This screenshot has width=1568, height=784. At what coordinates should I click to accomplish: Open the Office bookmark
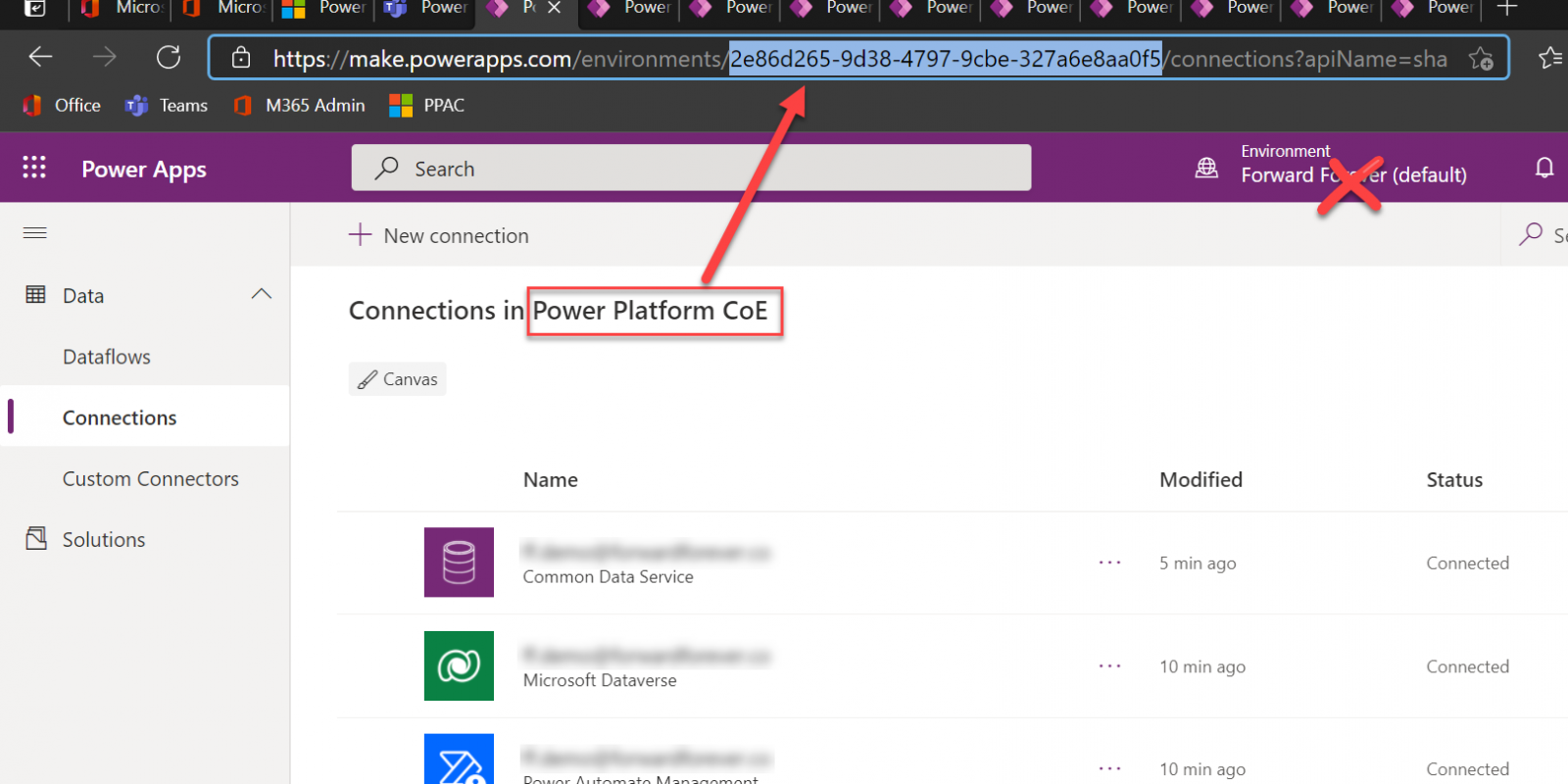[62, 105]
